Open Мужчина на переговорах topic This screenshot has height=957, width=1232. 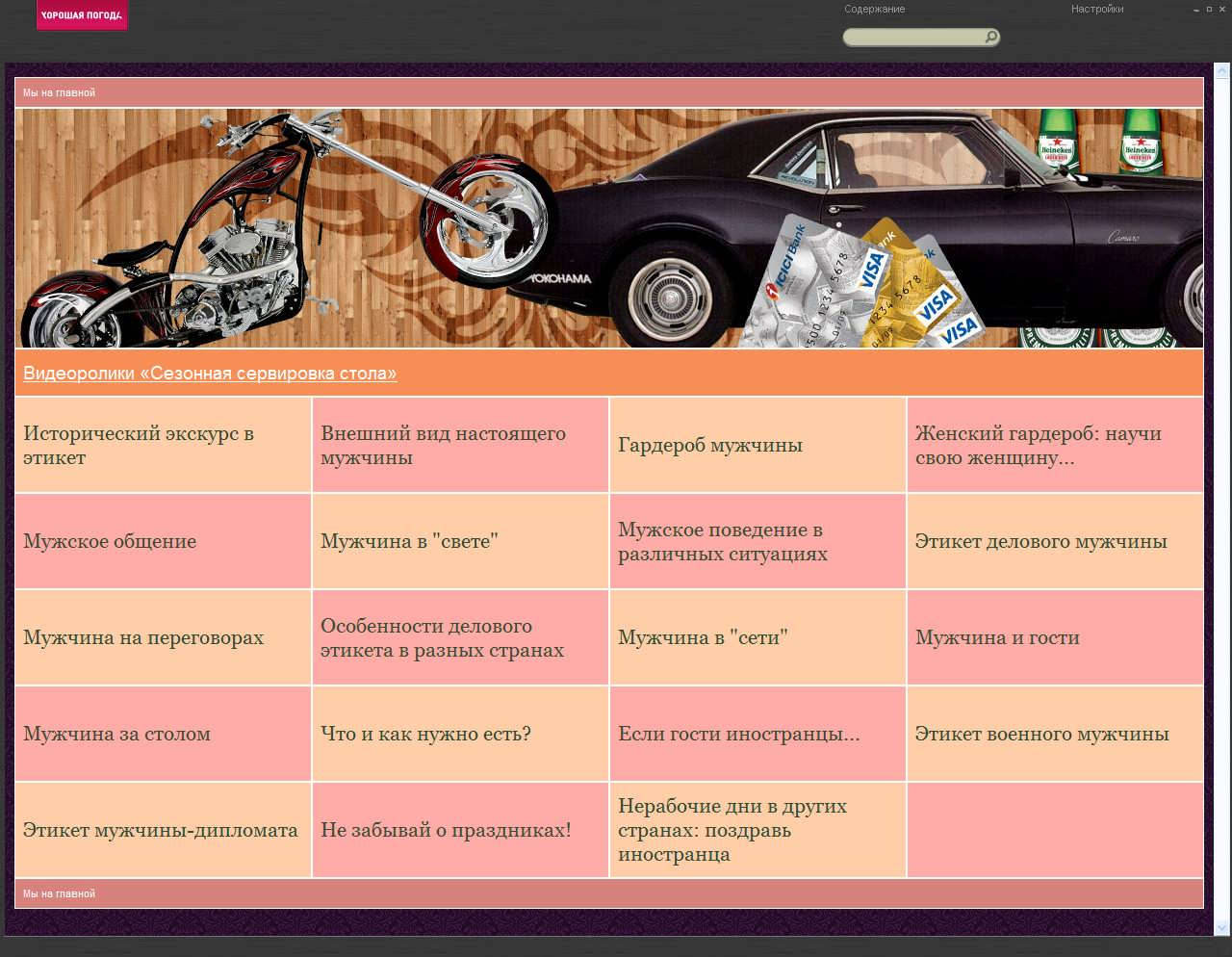point(143,638)
